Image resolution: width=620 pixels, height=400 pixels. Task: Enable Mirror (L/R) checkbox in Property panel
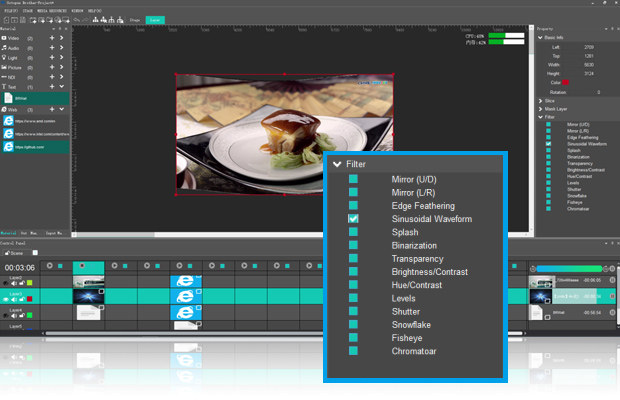pyautogui.click(x=548, y=131)
